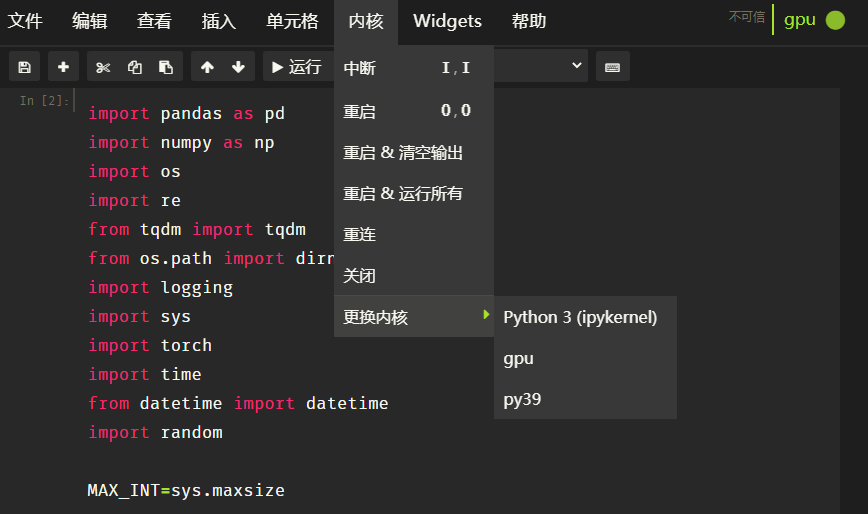Click the green kernel status indicator circle
The height and width of the screenshot is (514, 868).
coord(835,20)
